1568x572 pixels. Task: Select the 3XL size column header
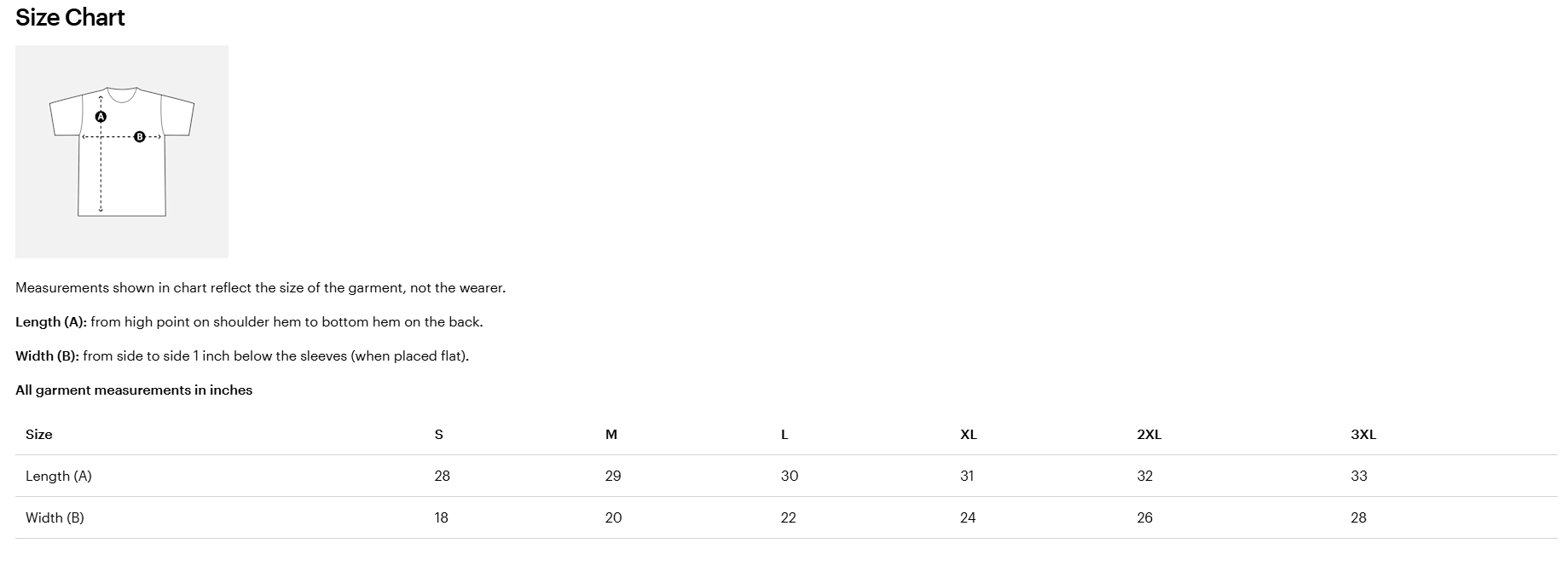click(x=1363, y=435)
